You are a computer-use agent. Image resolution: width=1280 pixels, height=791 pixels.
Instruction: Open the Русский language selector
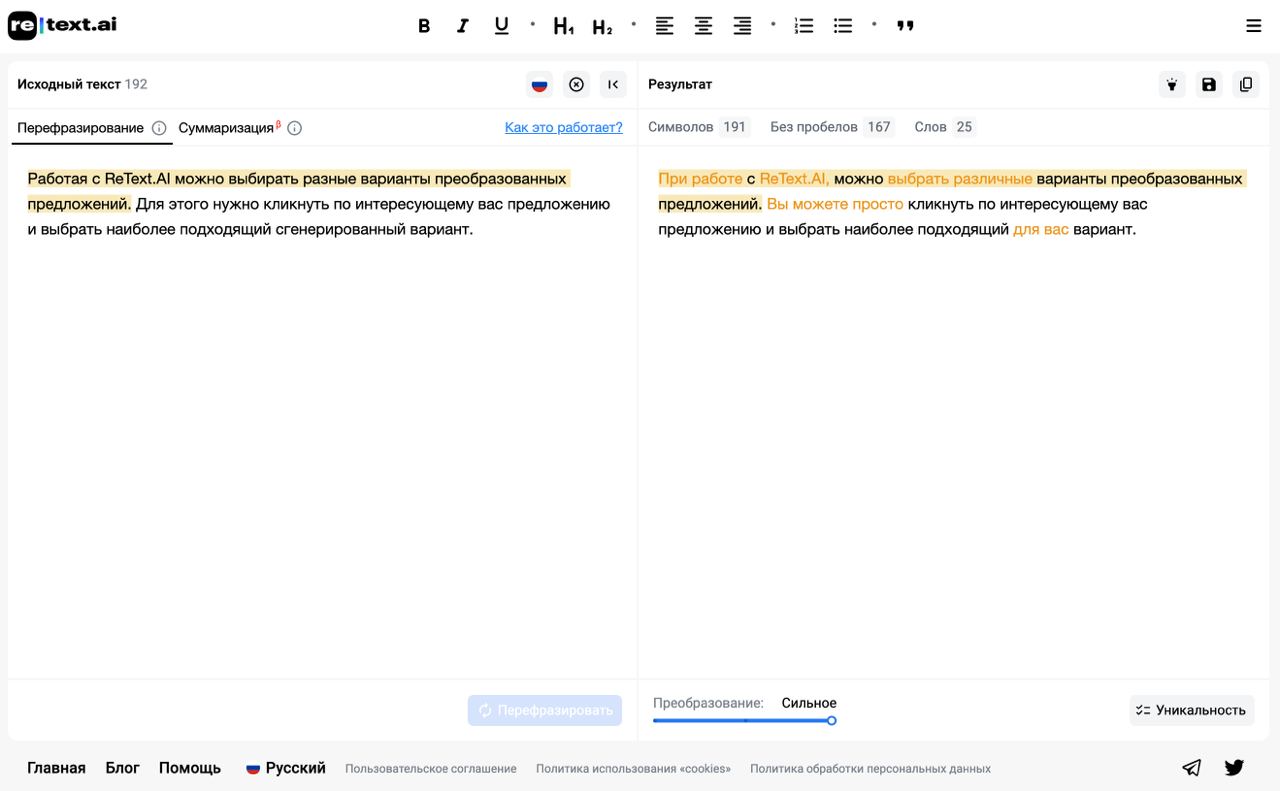click(286, 768)
